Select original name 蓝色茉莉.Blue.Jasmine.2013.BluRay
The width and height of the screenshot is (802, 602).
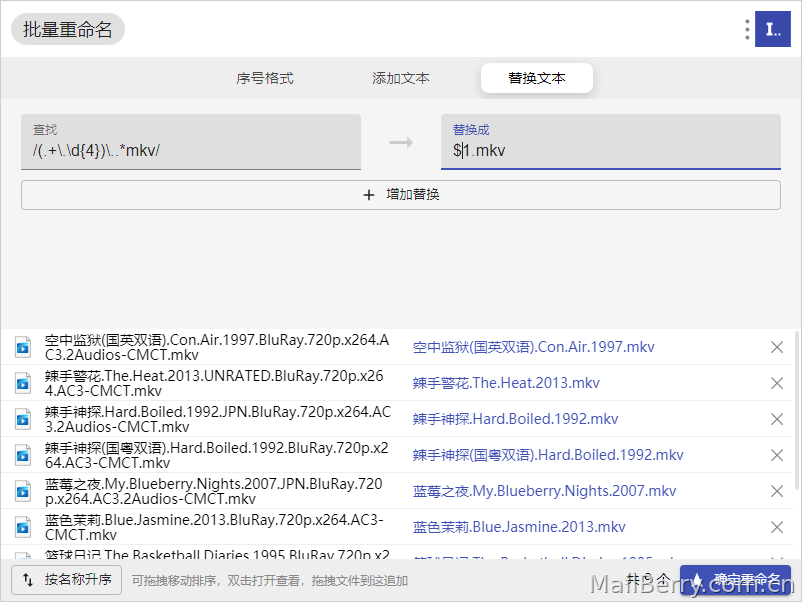click(214, 527)
